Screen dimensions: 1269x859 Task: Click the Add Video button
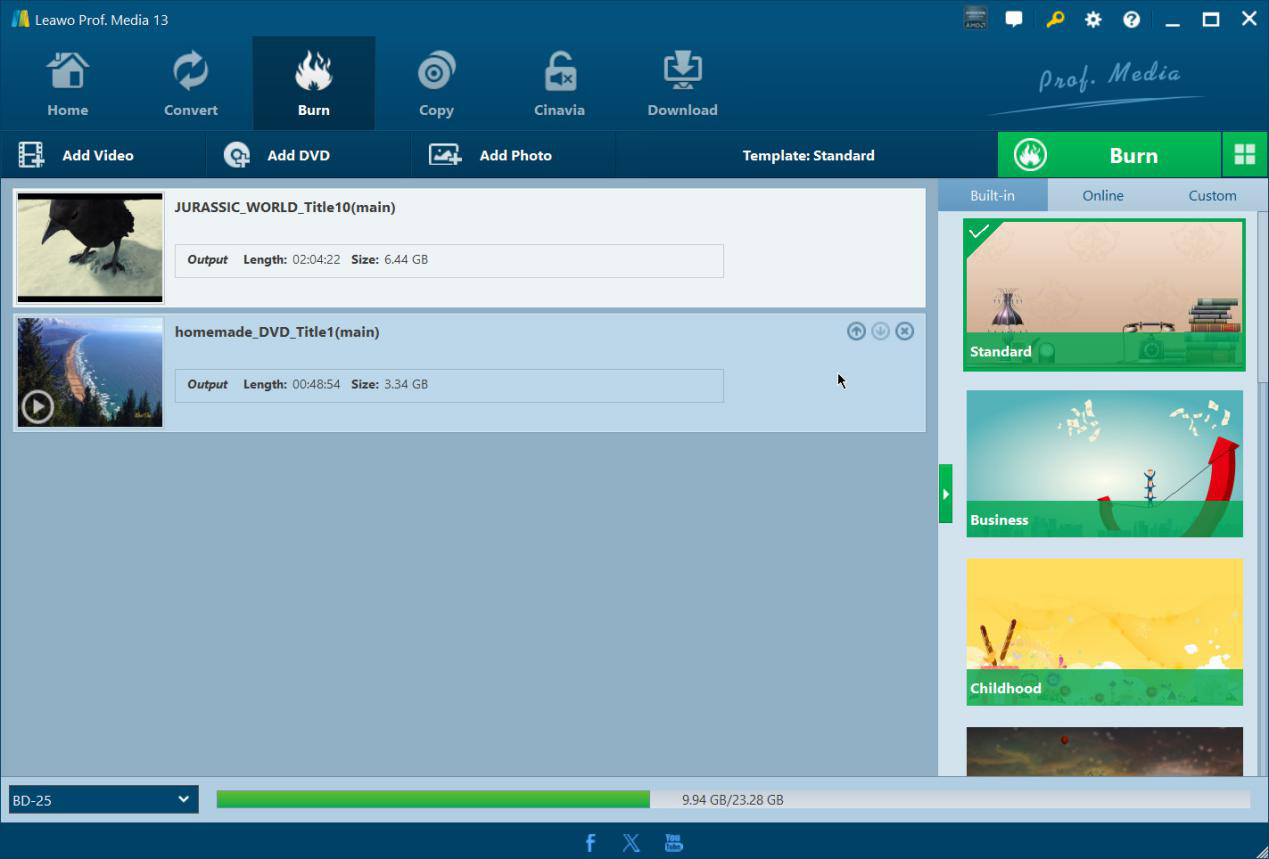(76, 155)
